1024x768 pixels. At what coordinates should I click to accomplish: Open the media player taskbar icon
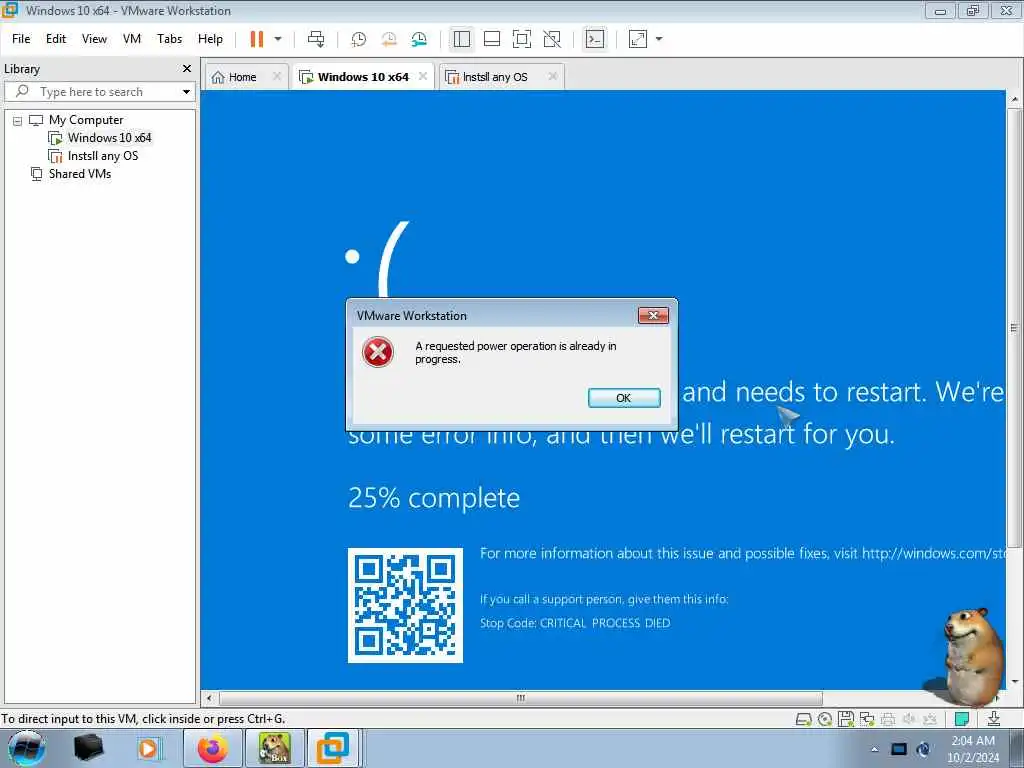click(x=149, y=748)
